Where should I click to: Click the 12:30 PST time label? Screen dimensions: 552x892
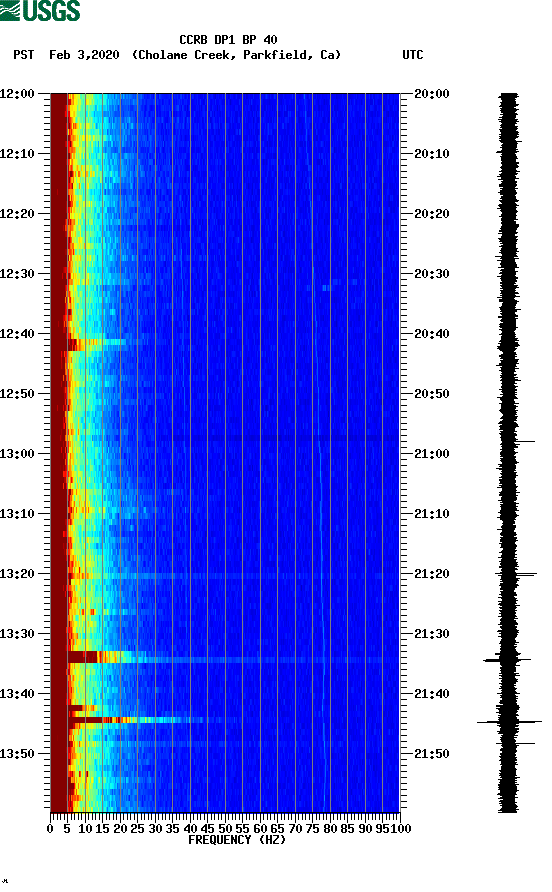(x=17, y=274)
